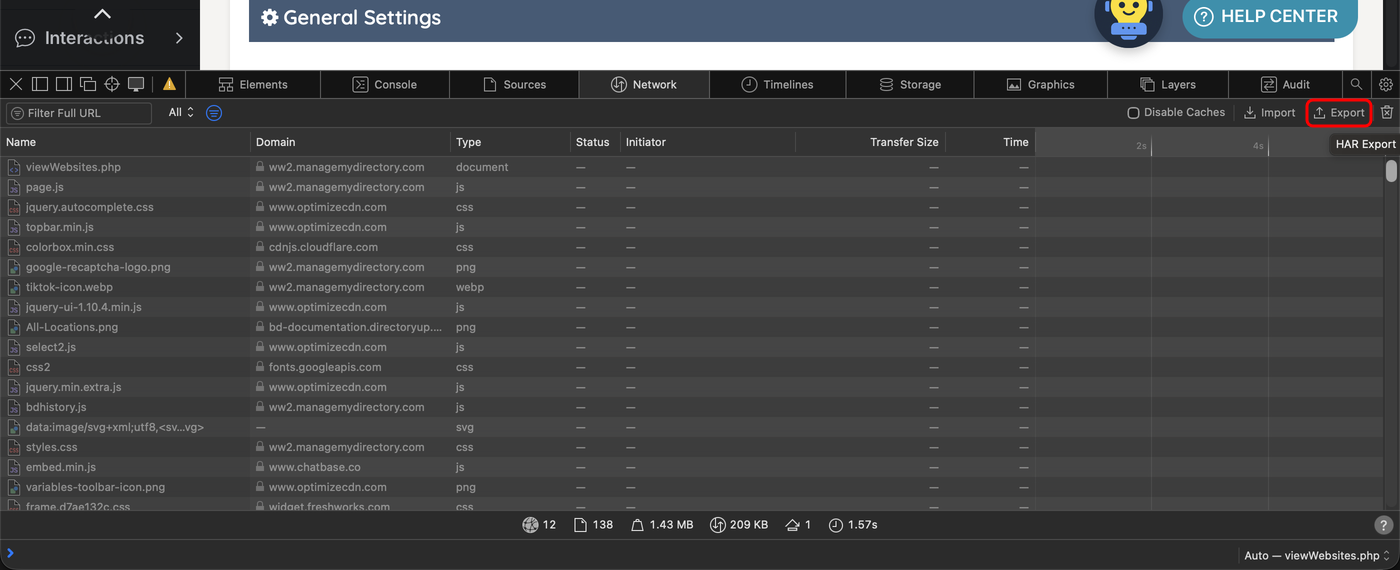Select the tiktok-icon.webp row
Viewport: 1400px width, 570px height.
692,287
